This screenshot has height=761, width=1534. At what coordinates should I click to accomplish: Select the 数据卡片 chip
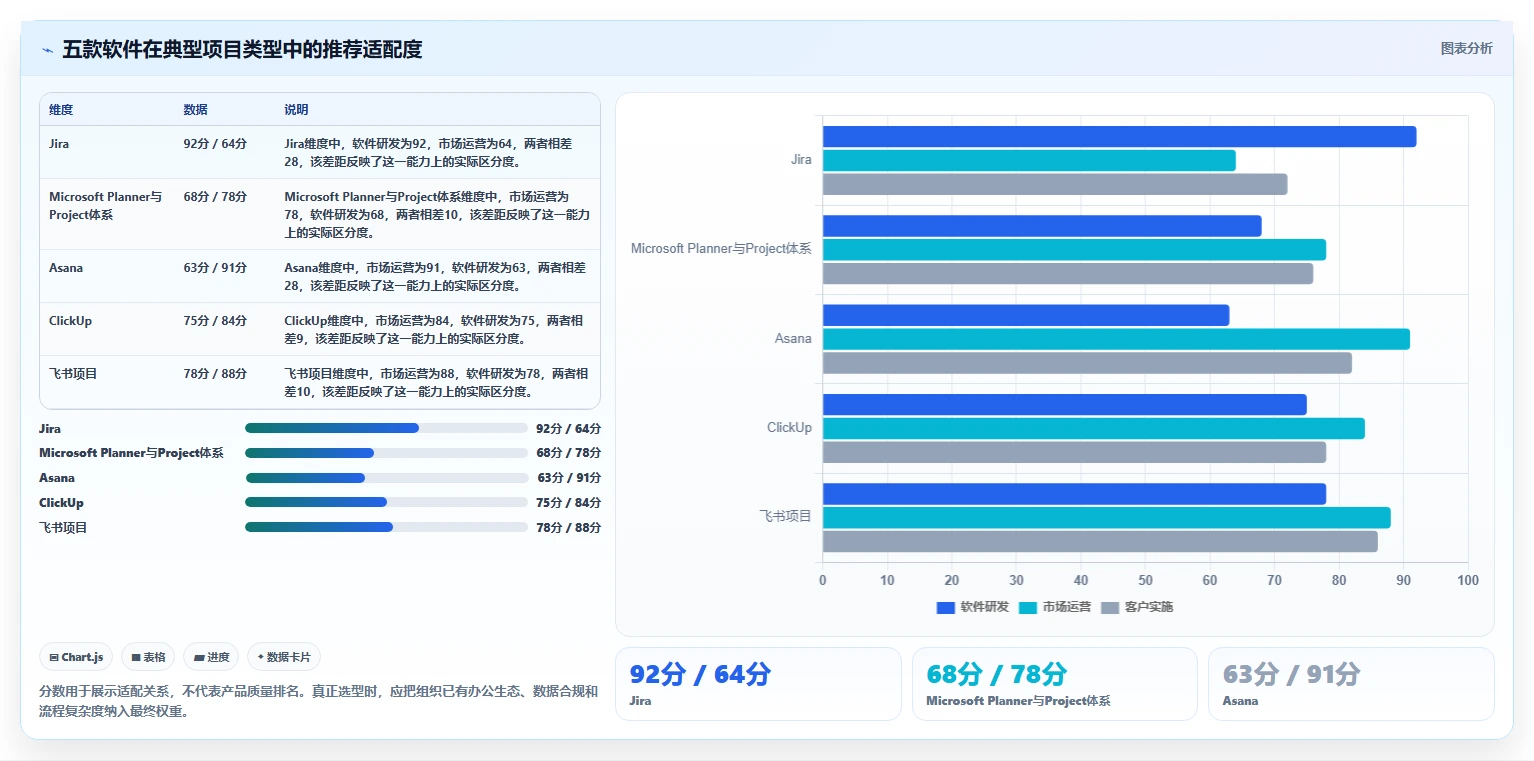284,657
